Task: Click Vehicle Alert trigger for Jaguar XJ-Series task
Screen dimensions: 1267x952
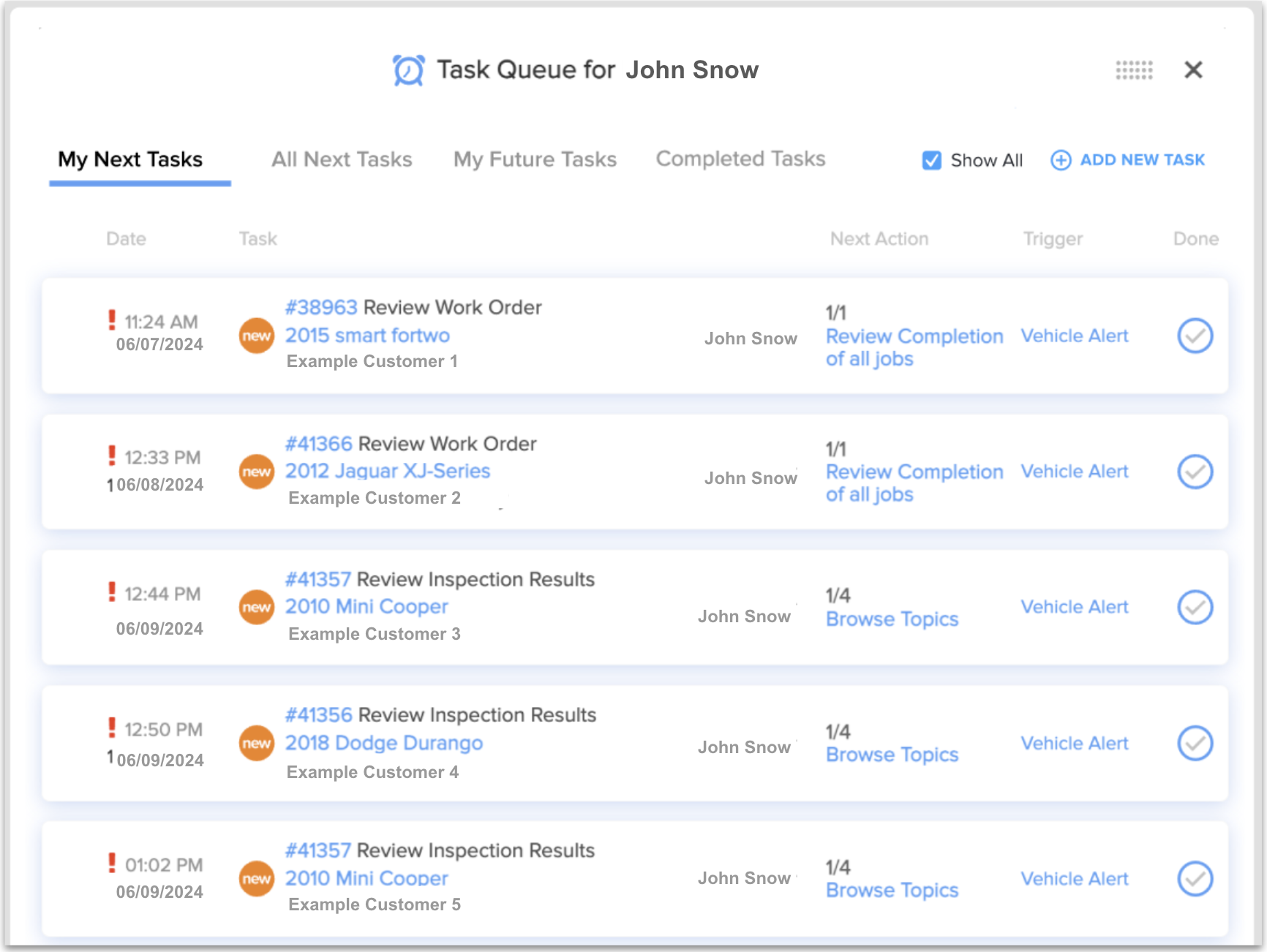Action: 1075,472
